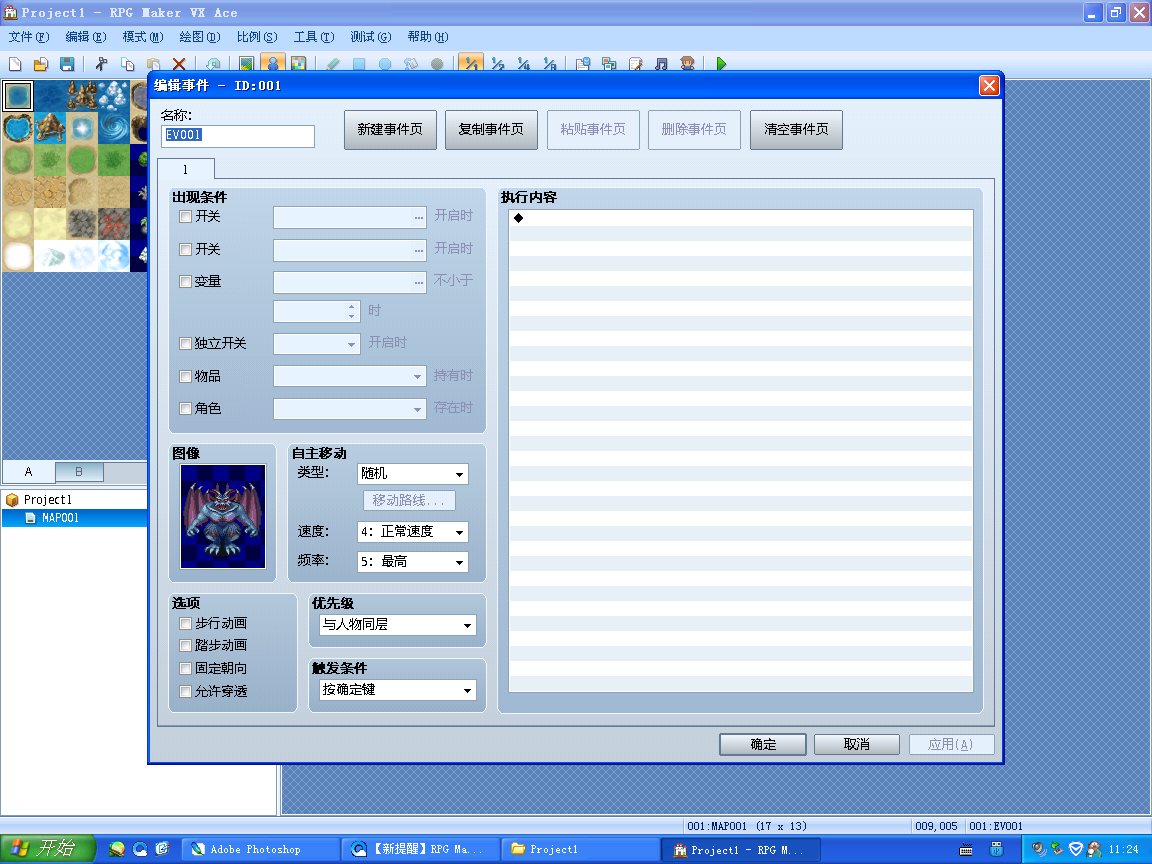Click the Copy toolbar icon
Image resolution: width=1152 pixels, height=864 pixels.
click(x=128, y=64)
